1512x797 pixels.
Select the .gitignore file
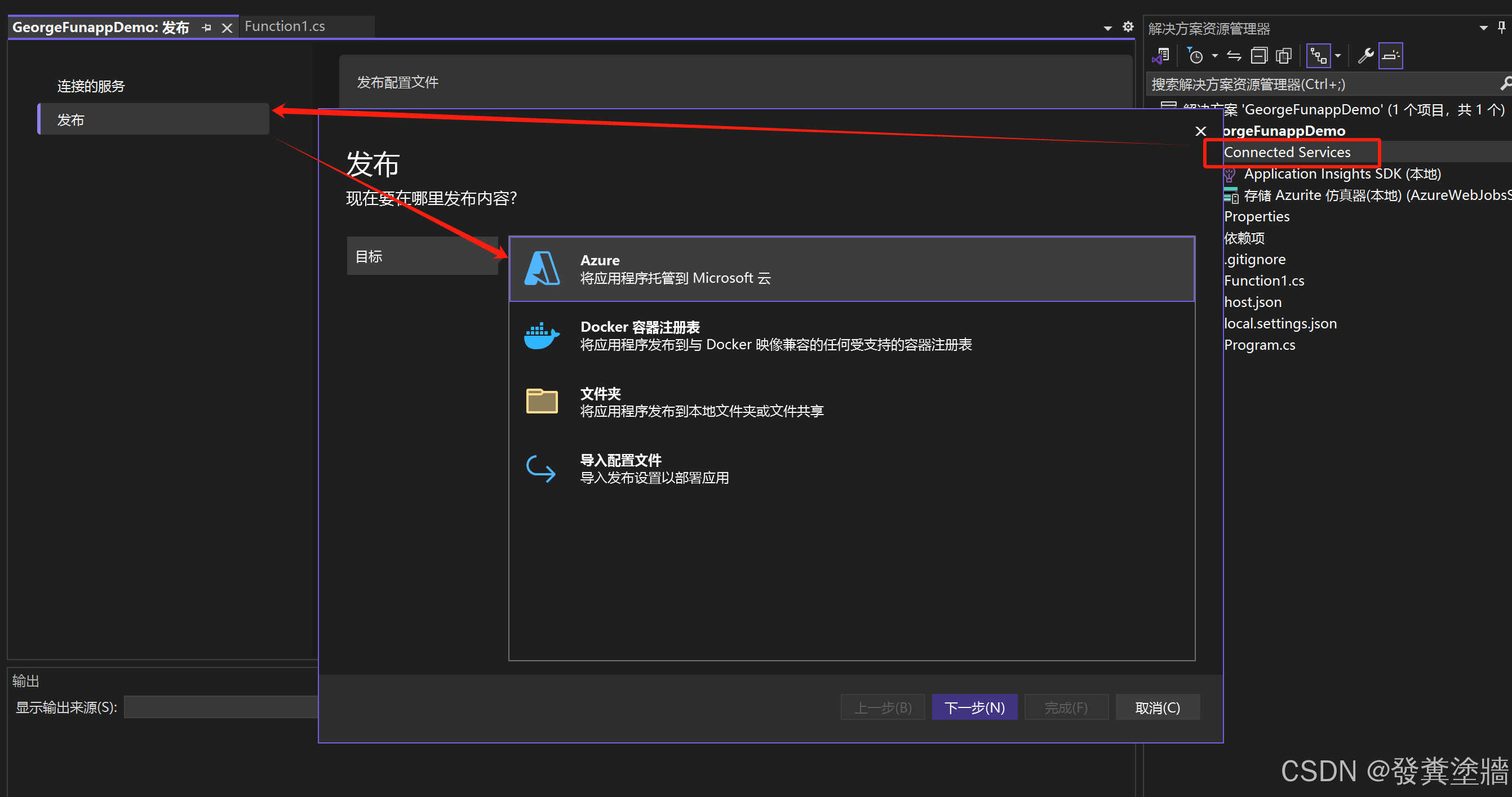click(1255, 259)
